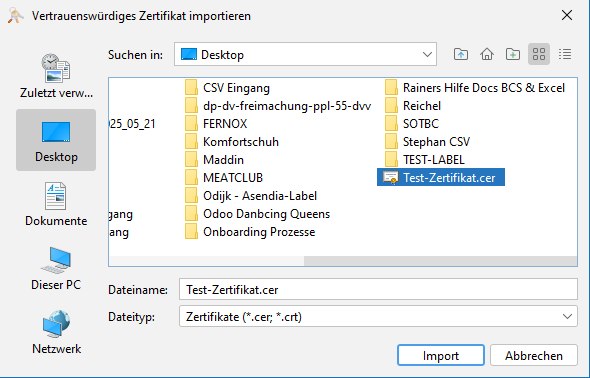Image resolution: width=590 pixels, height=378 pixels.
Task: Open Netzwerk in the sidebar
Action: 56,332
